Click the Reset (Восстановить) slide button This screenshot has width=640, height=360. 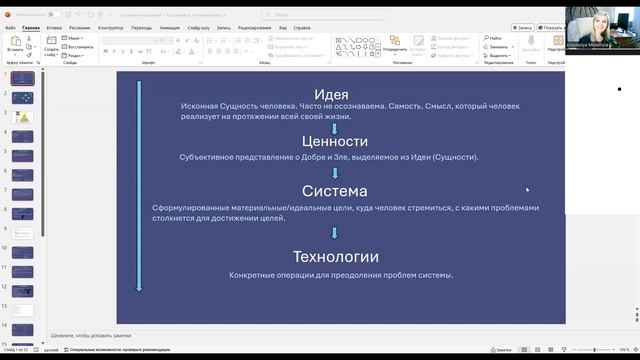[78, 47]
